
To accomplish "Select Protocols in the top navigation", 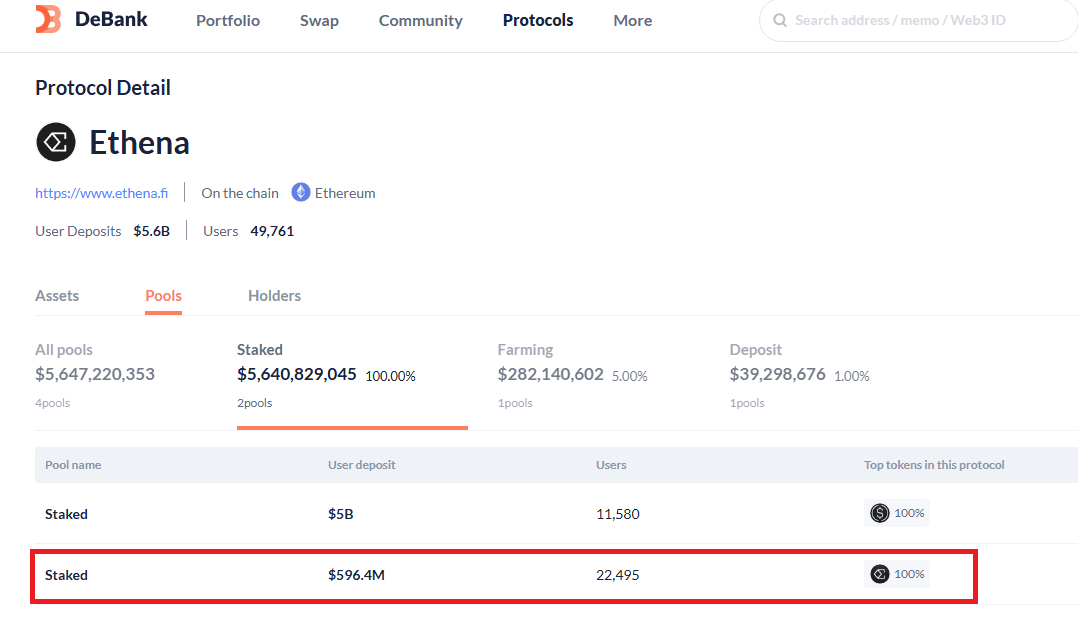I will click(538, 20).
